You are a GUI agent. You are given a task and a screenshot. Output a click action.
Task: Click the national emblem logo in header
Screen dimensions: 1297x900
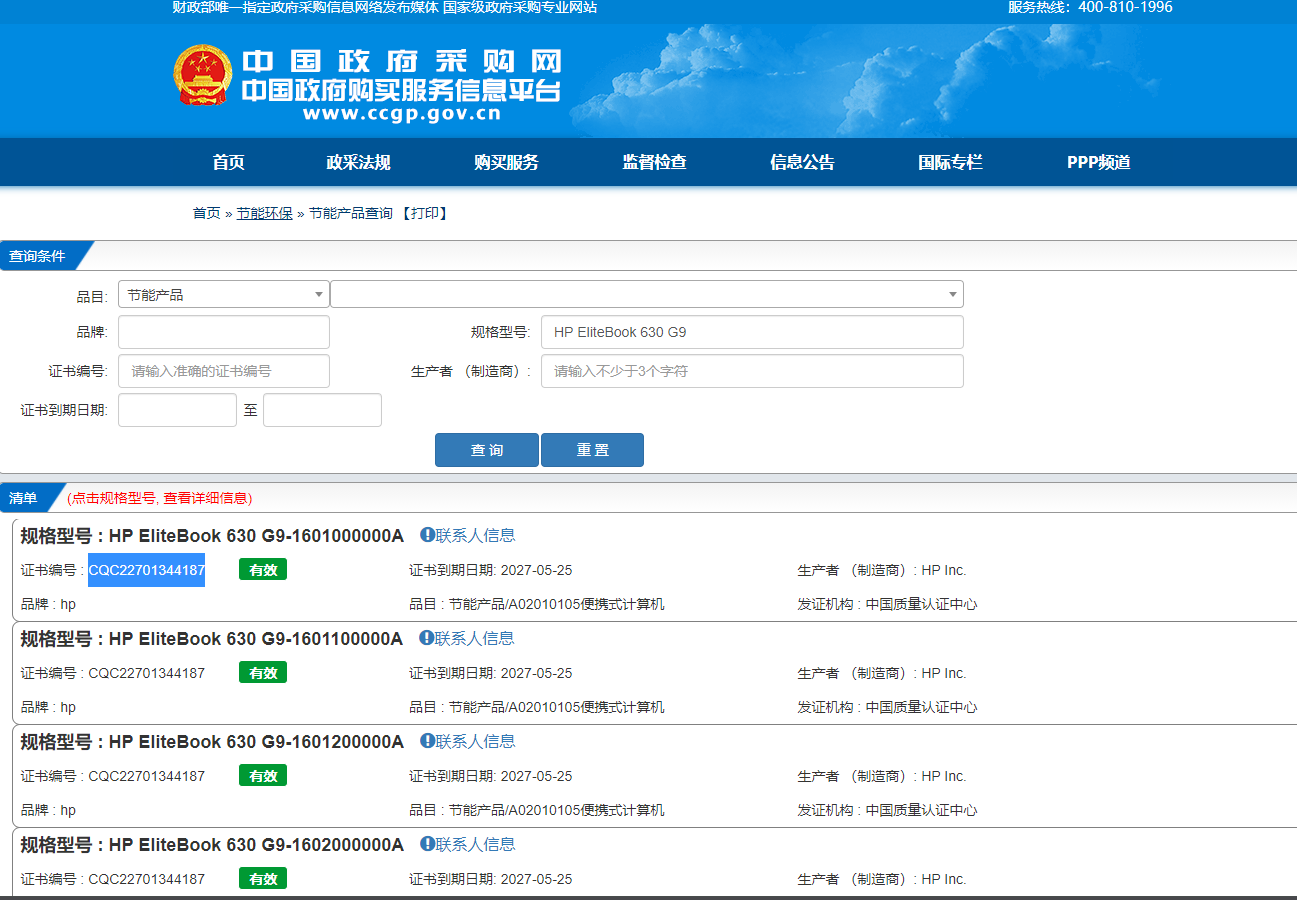(x=202, y=75)
